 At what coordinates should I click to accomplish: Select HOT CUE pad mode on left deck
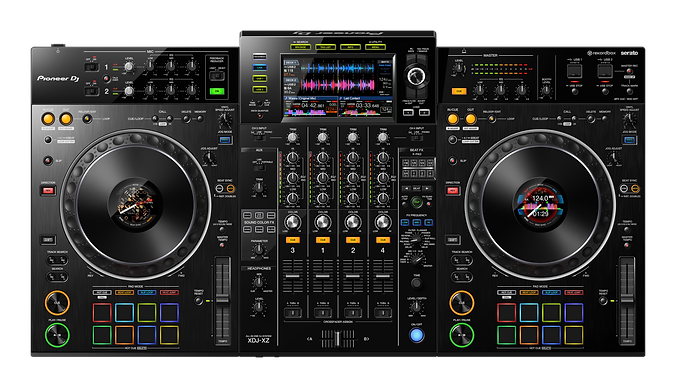[102, 293]
